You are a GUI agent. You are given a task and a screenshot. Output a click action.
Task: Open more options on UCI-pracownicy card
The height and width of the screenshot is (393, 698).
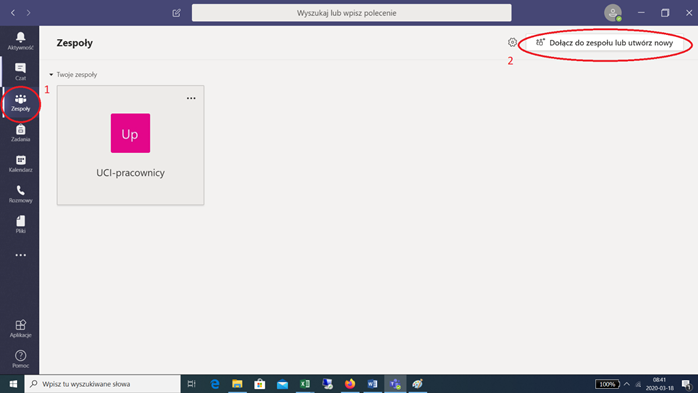point(191,98)
